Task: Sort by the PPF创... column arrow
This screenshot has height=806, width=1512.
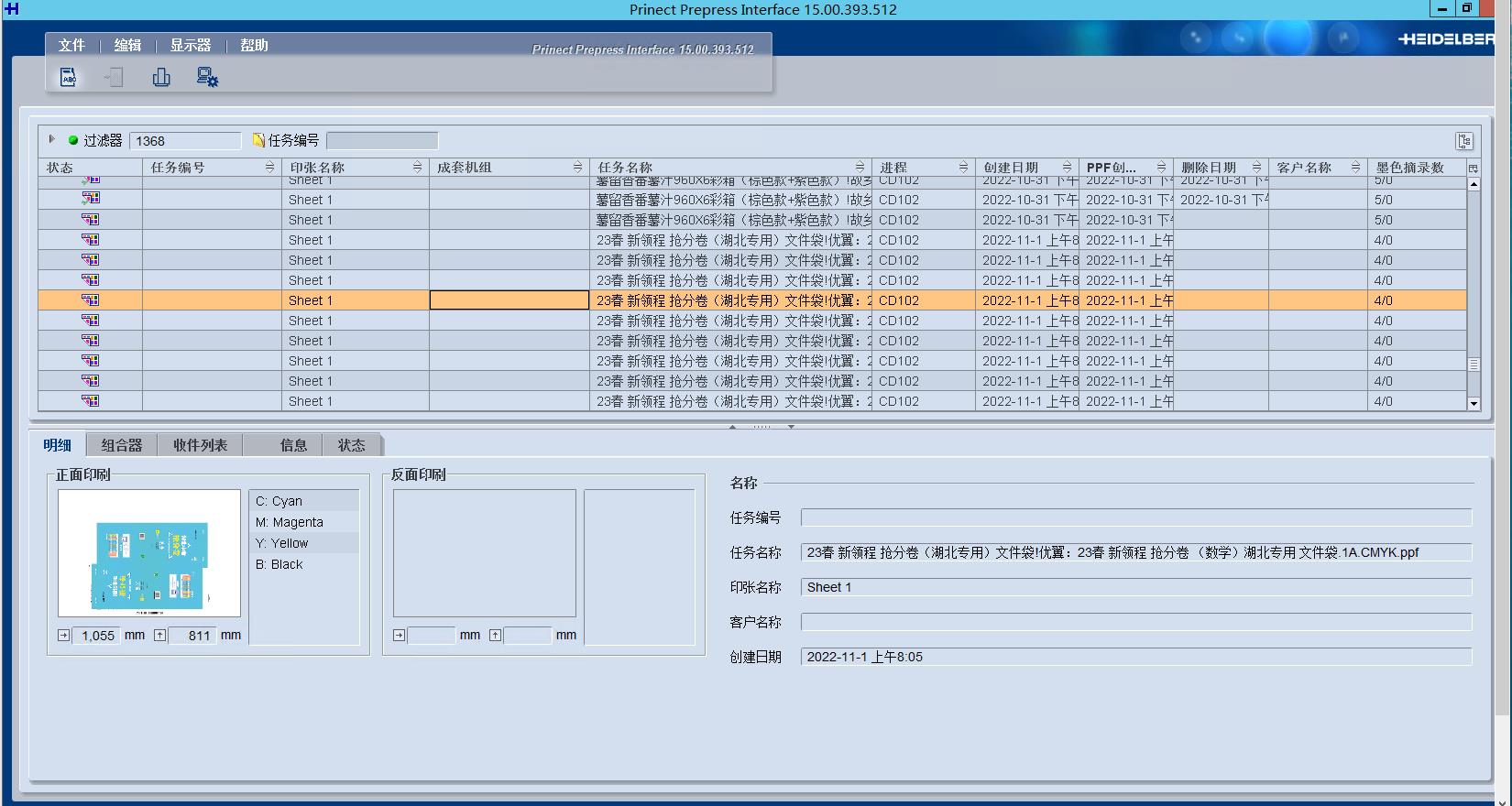Action: 1161,167
